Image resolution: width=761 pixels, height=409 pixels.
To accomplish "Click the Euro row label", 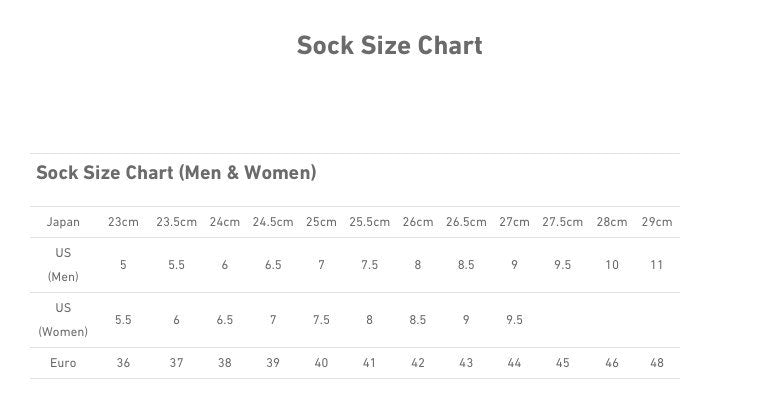I will point(63,363).
